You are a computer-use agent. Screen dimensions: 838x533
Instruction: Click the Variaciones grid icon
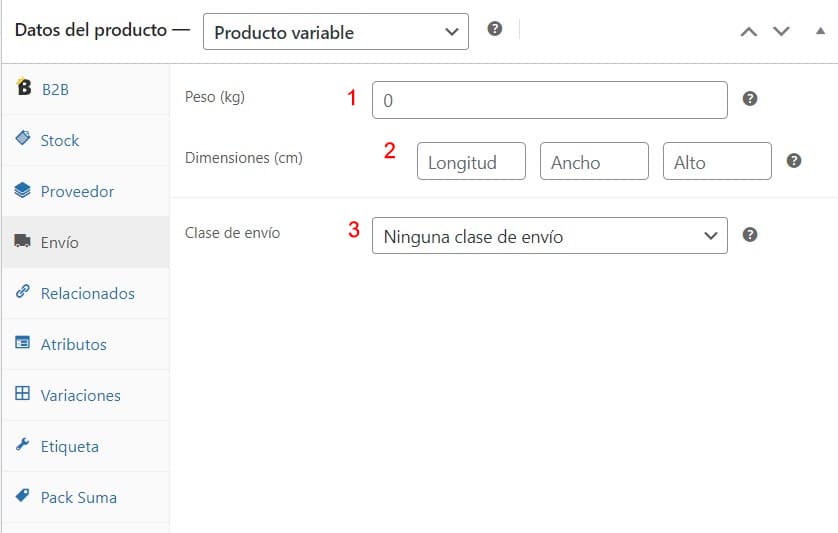(x=22, y=393)
